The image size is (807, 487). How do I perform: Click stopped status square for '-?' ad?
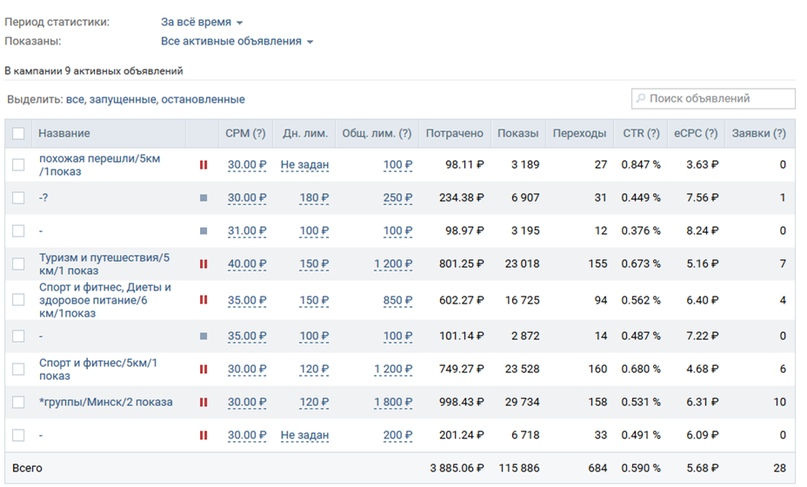pyautogui.click(x=203, y=198)
